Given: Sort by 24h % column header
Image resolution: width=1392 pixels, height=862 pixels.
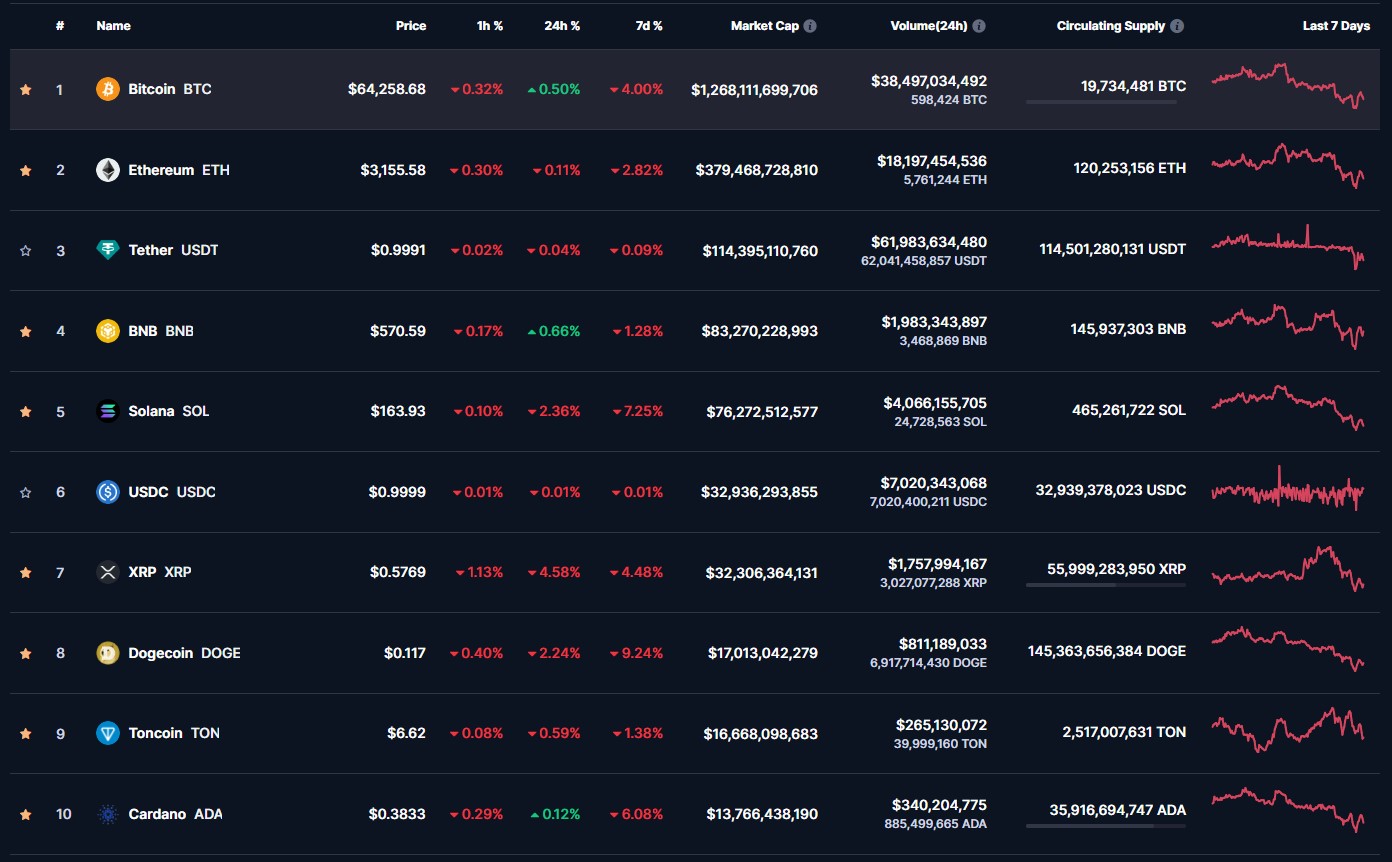Looking at the screenshot, I should tap(562, 26).
